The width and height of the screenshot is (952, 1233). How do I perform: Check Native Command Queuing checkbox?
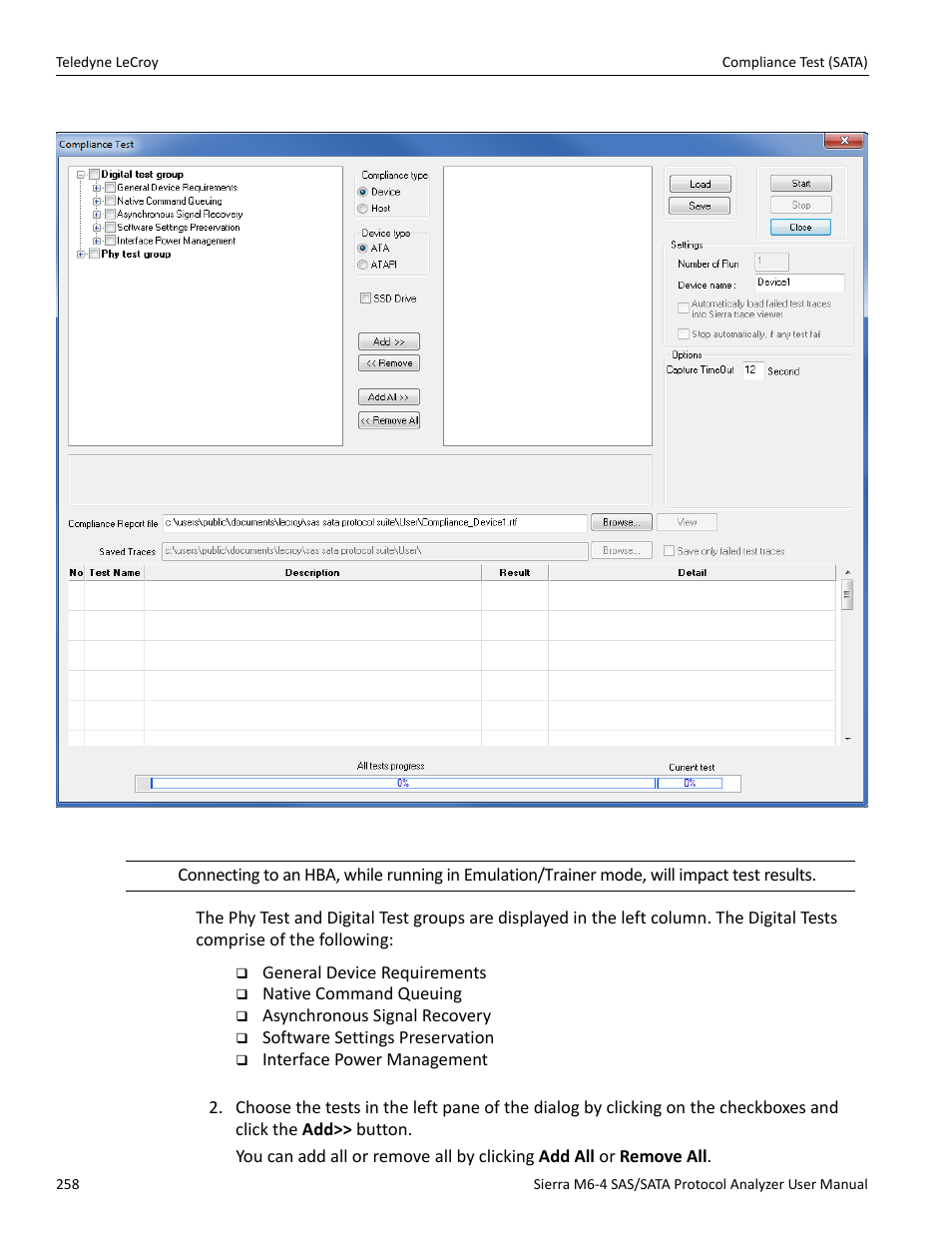110,201
